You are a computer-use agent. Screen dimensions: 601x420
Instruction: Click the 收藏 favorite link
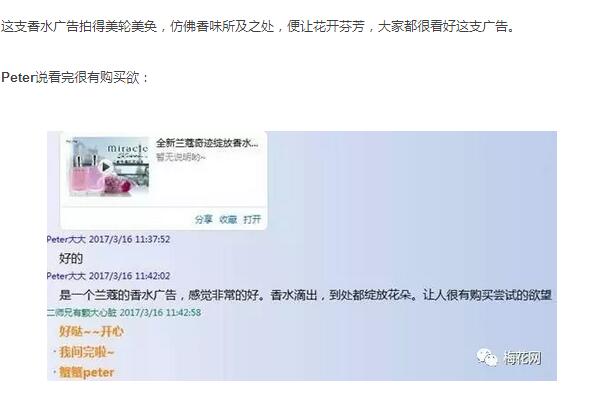228,220
